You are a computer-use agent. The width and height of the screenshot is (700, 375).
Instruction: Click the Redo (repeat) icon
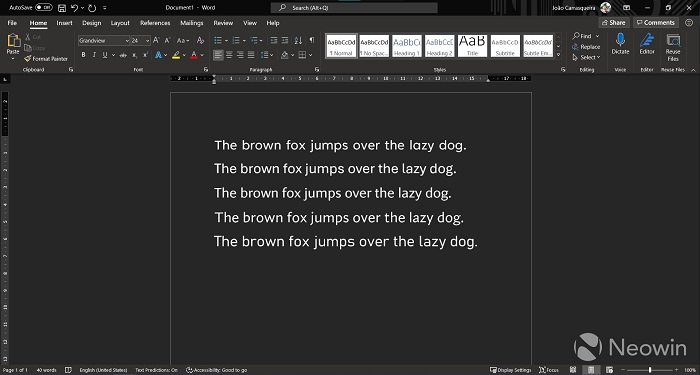pyautogui.click(x=92, y=8)
